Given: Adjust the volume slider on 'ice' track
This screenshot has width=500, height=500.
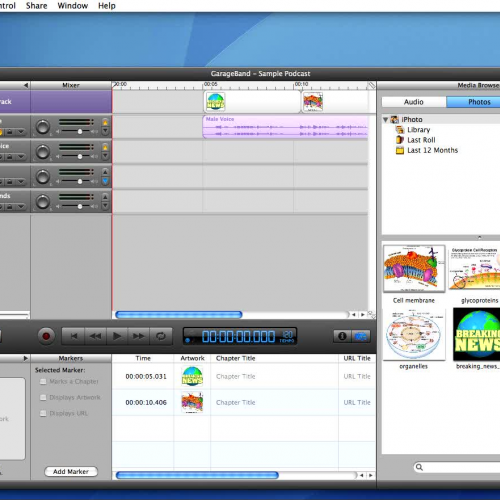Looking at the screenshot, I should click(x=80, y=156).
